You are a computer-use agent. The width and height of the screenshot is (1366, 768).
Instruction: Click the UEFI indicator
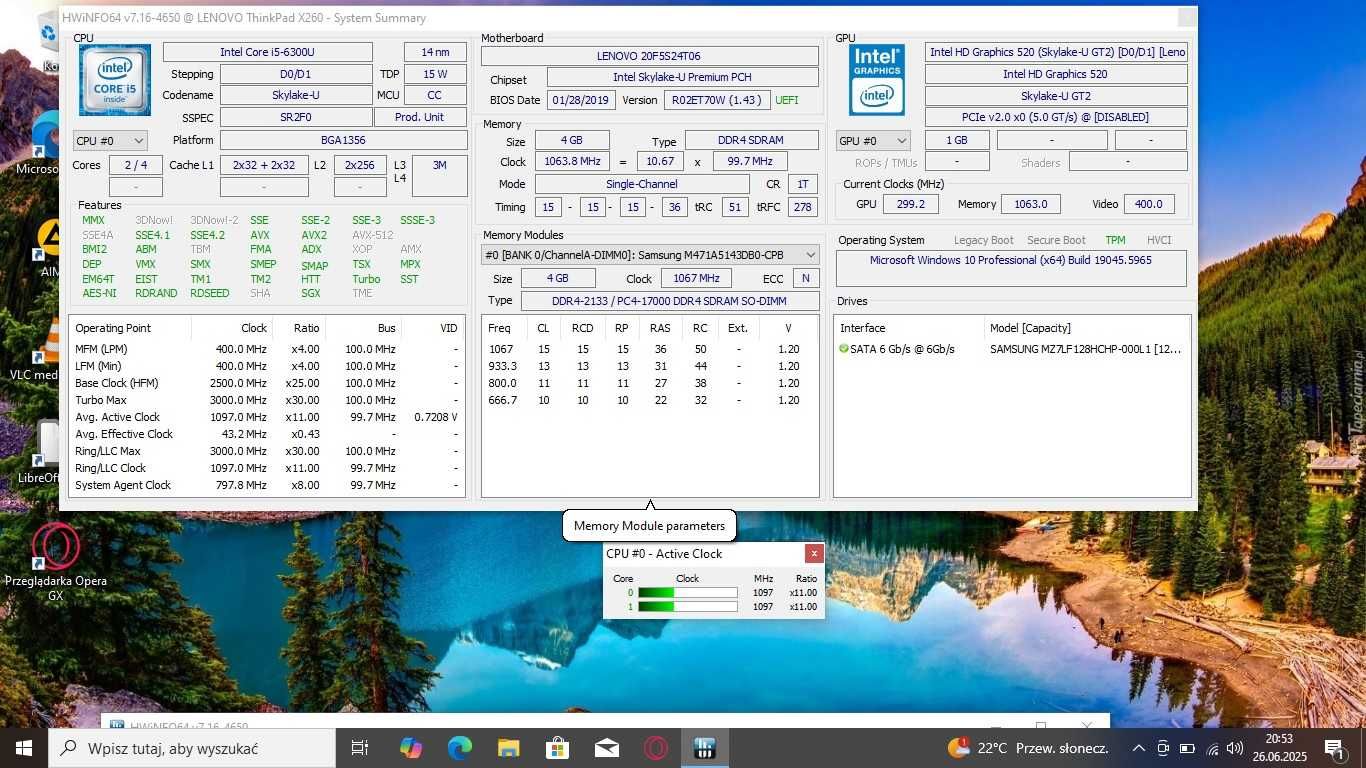click(x=786, y=100)
